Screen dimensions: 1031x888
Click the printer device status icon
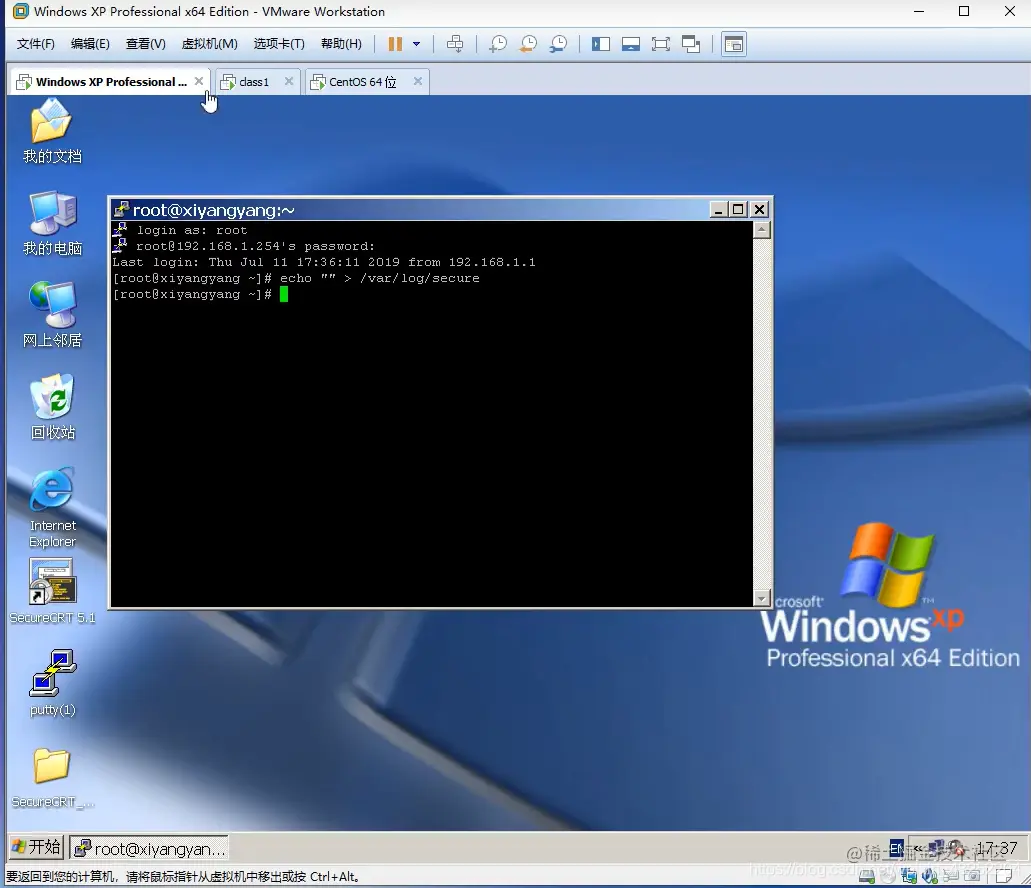pos(951,876)
